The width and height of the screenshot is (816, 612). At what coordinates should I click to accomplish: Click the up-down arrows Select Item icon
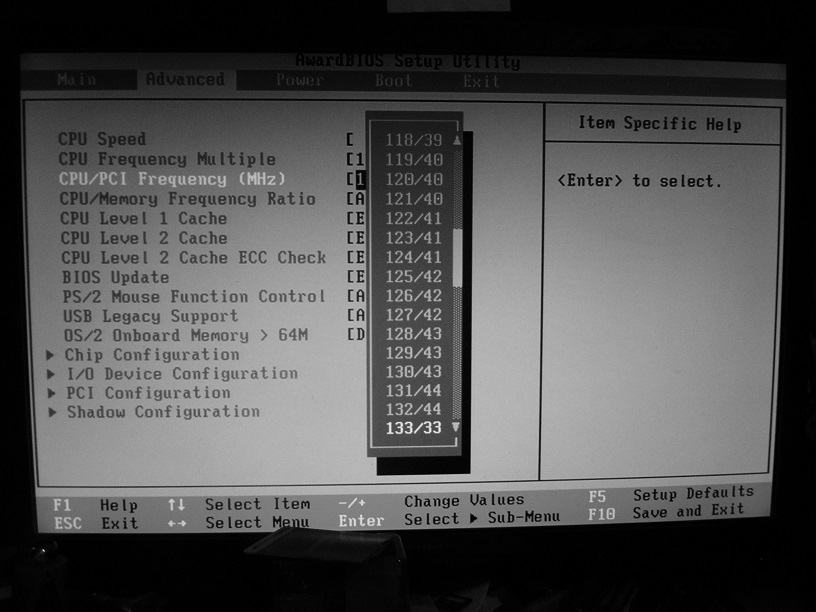point(176,504)
